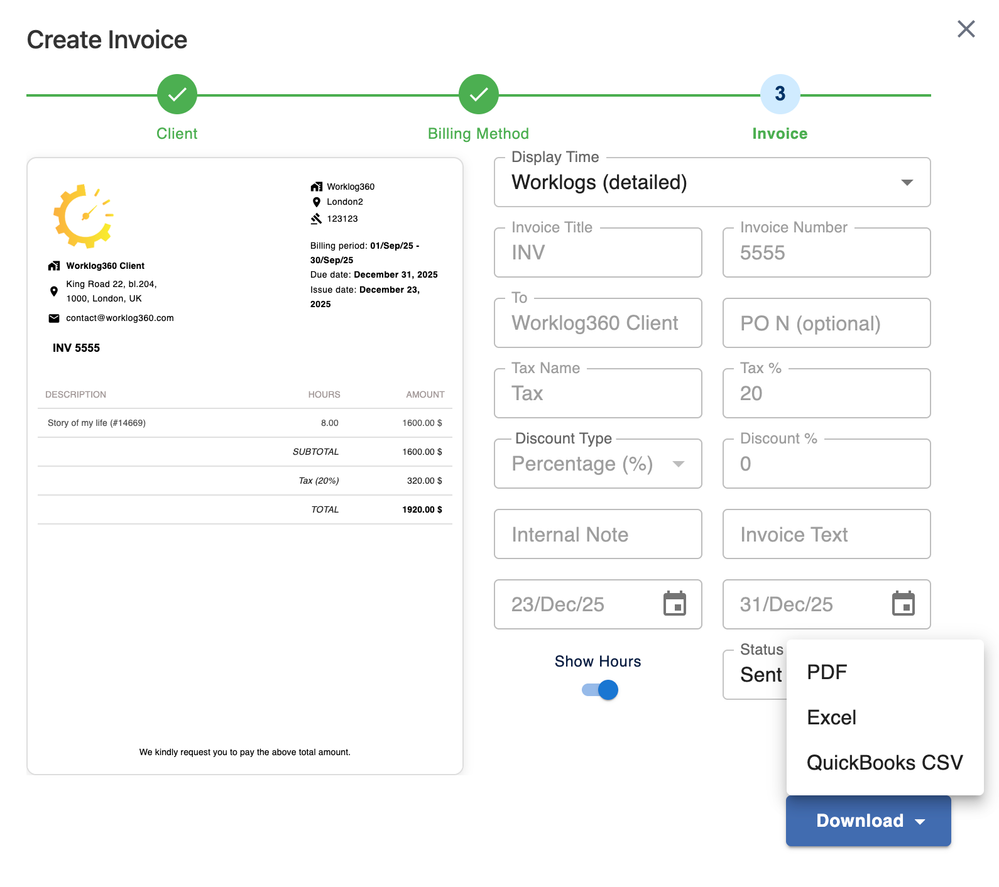Click the Due date December 31, 2025 text
Screen dimensions: 999x887
tap(374, 275)
